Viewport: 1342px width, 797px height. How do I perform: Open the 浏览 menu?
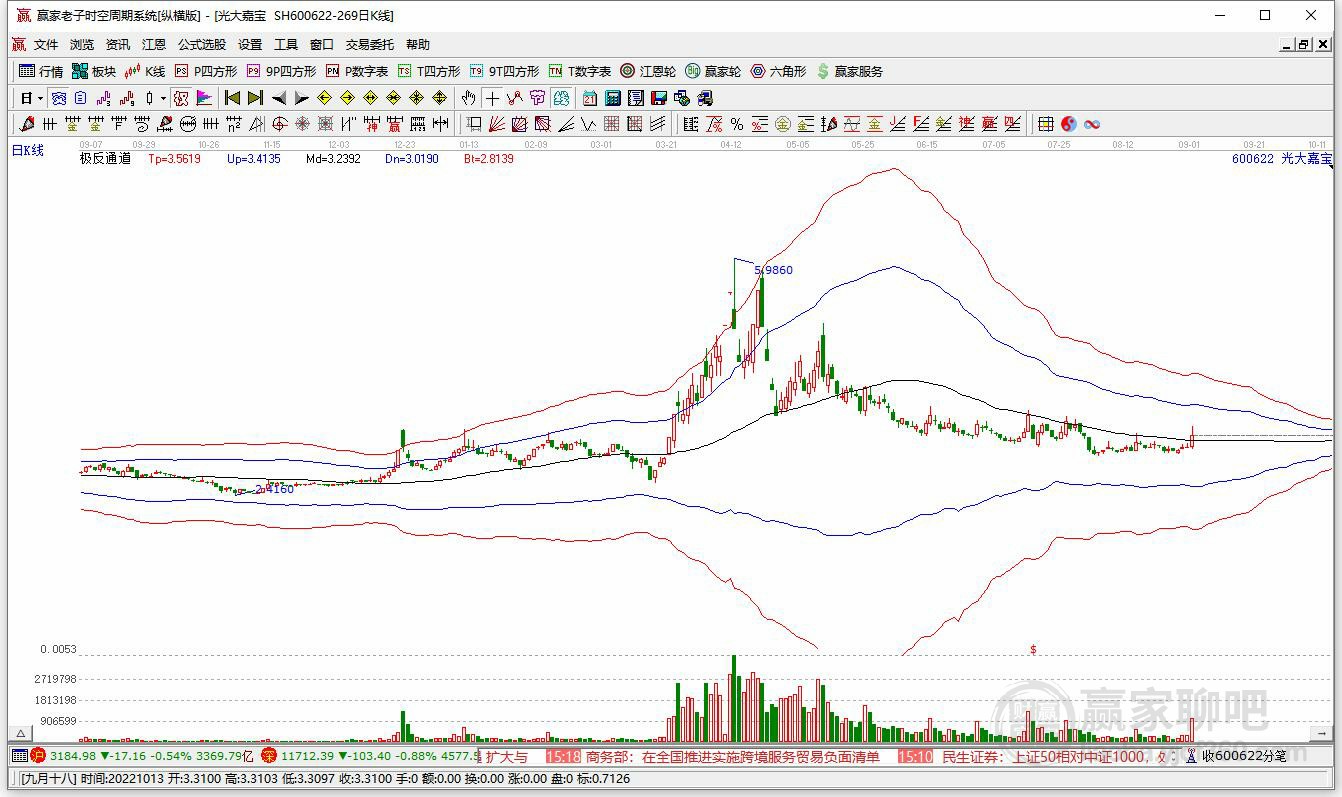[82, 45]
